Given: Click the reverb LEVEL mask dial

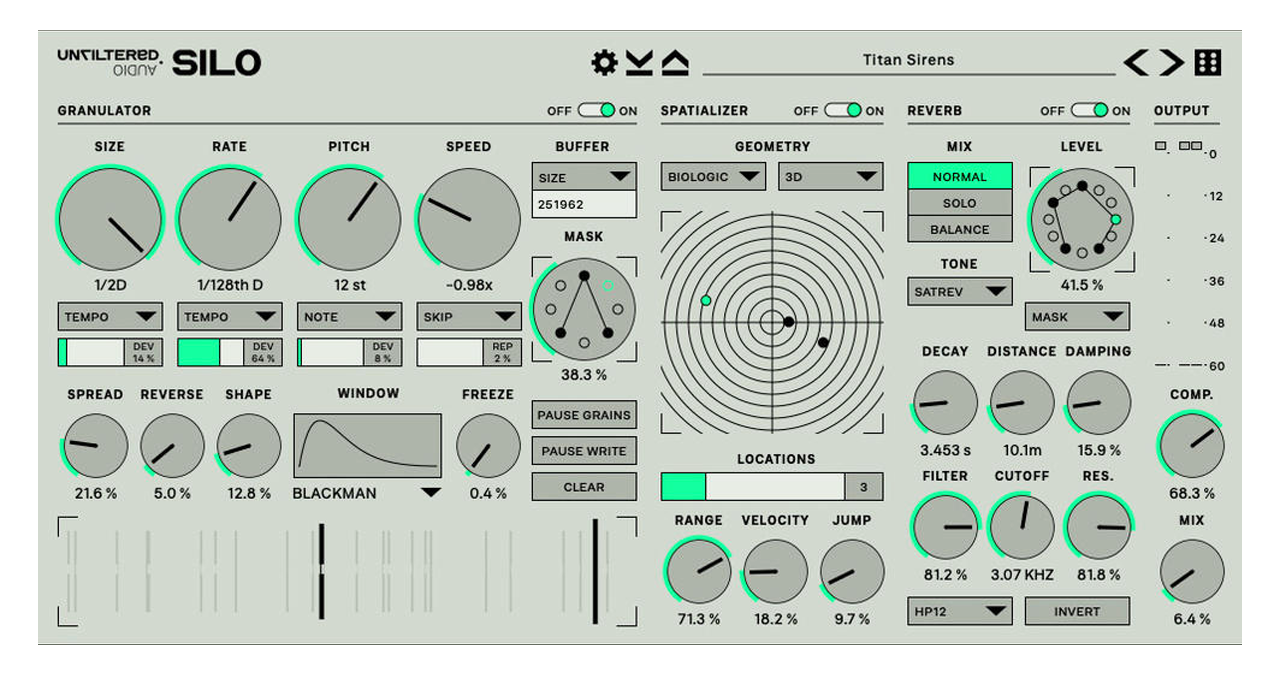Looking at the screenshot, I should point(1082,219).
